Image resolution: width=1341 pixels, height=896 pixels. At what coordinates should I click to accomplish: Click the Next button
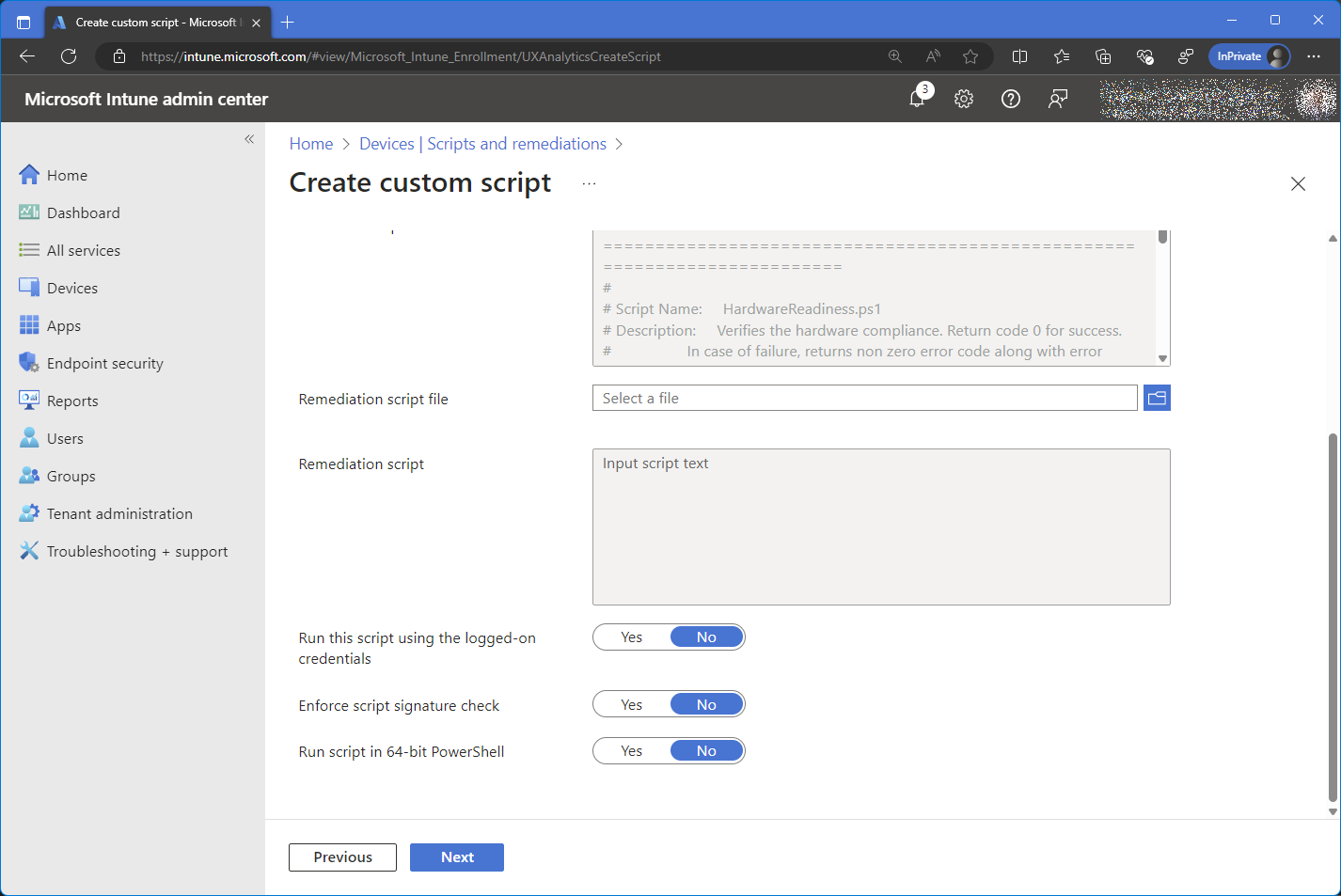click(x=457, y=857)
